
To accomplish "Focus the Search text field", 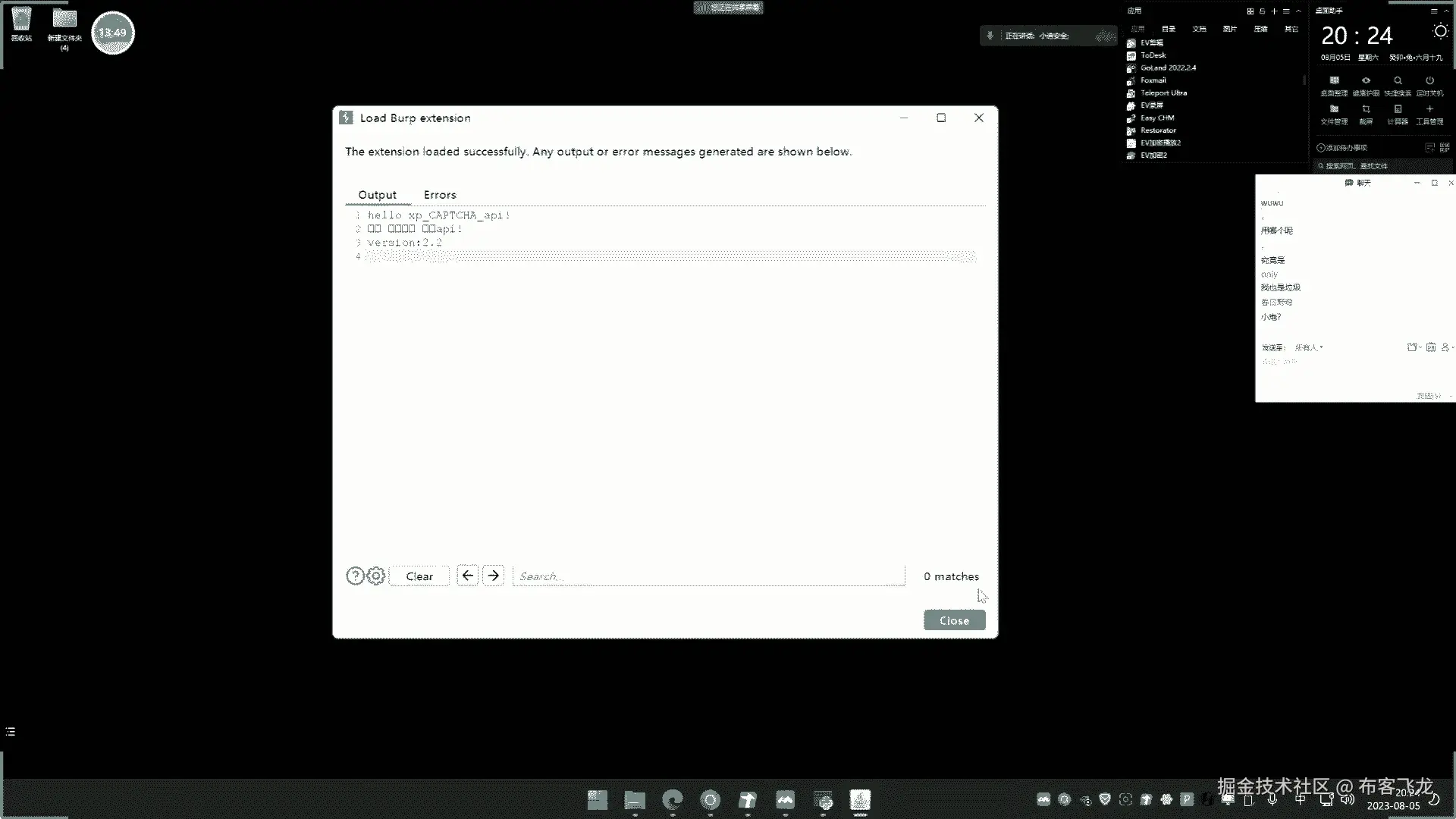I will [708, 576].
